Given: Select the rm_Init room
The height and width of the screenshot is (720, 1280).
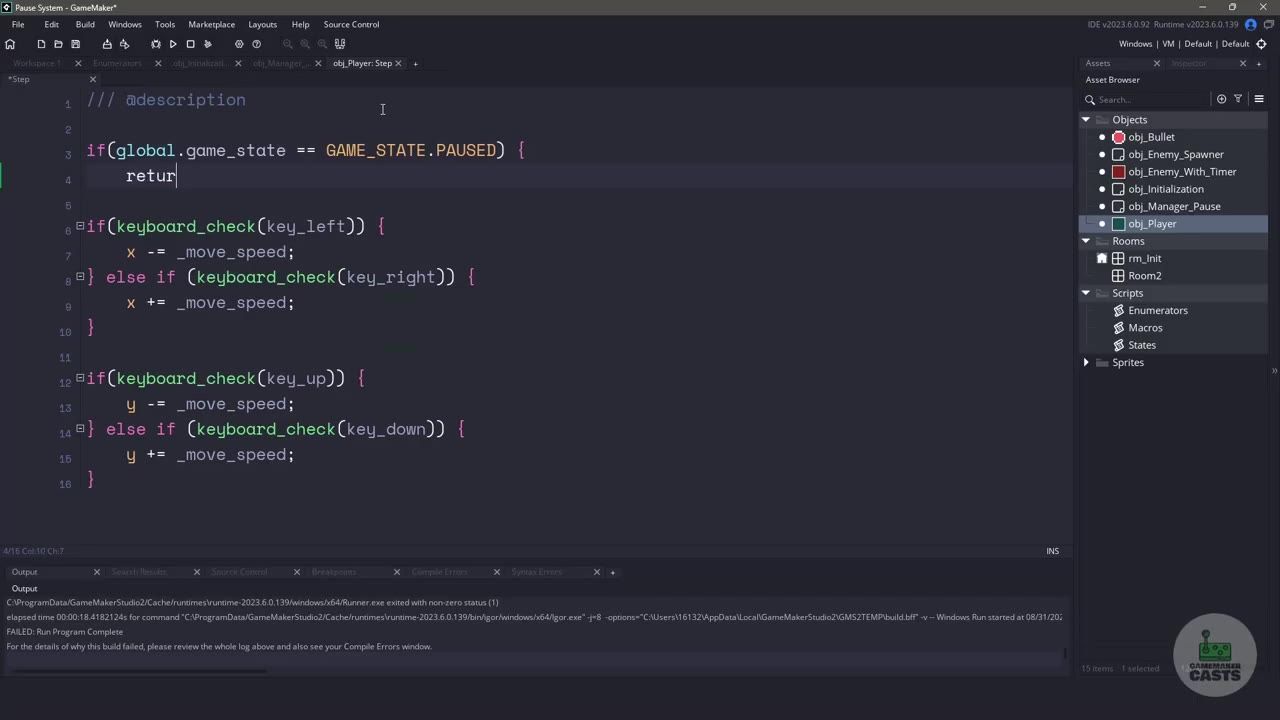Looking at the screenshot, I should click(1144, 259).
